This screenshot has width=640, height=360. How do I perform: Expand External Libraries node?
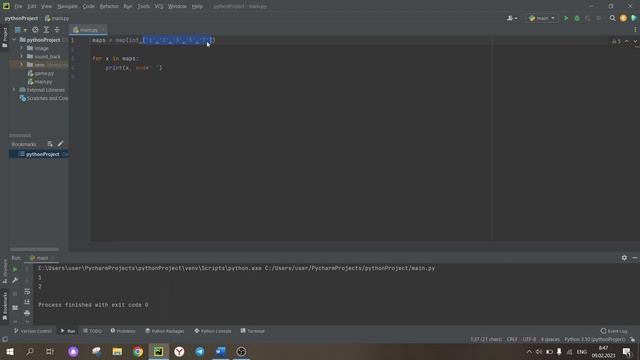pos(14,90)
